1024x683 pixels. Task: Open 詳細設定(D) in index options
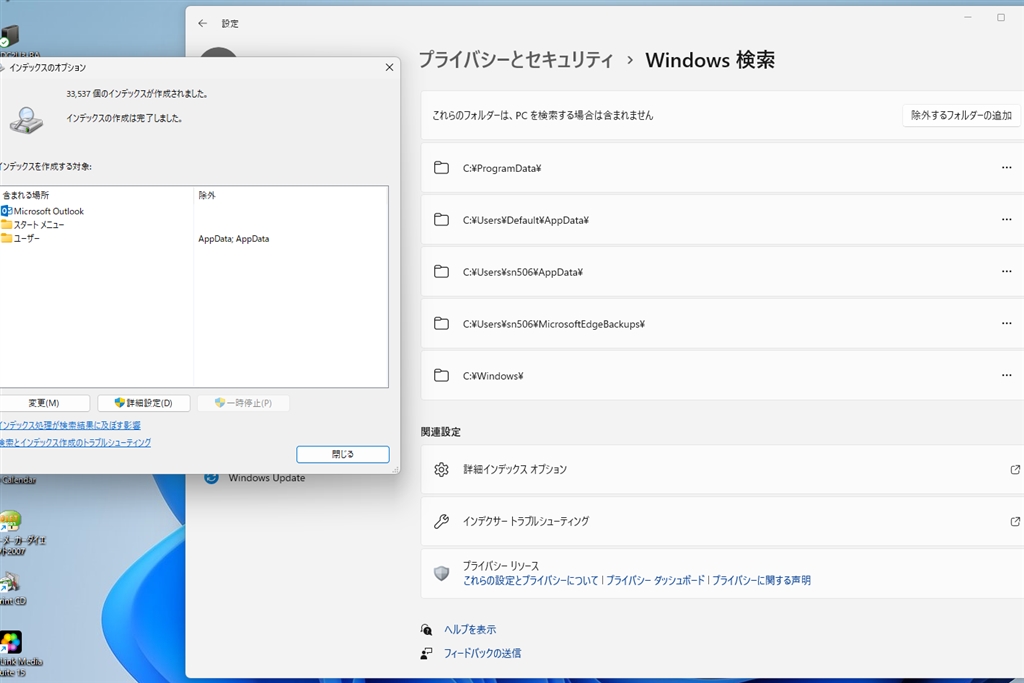[x=144, y=403]
